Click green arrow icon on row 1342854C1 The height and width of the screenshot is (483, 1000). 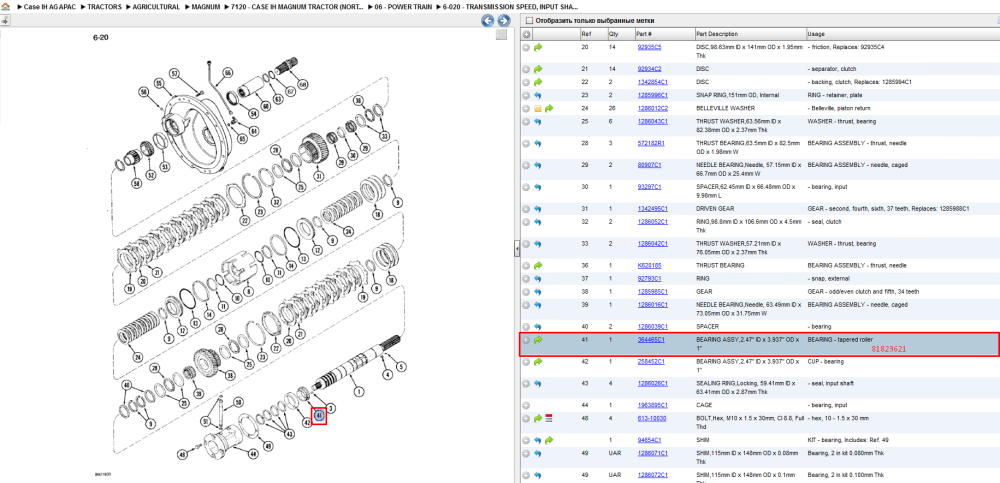pyautogui.click(x=538, y=82)
